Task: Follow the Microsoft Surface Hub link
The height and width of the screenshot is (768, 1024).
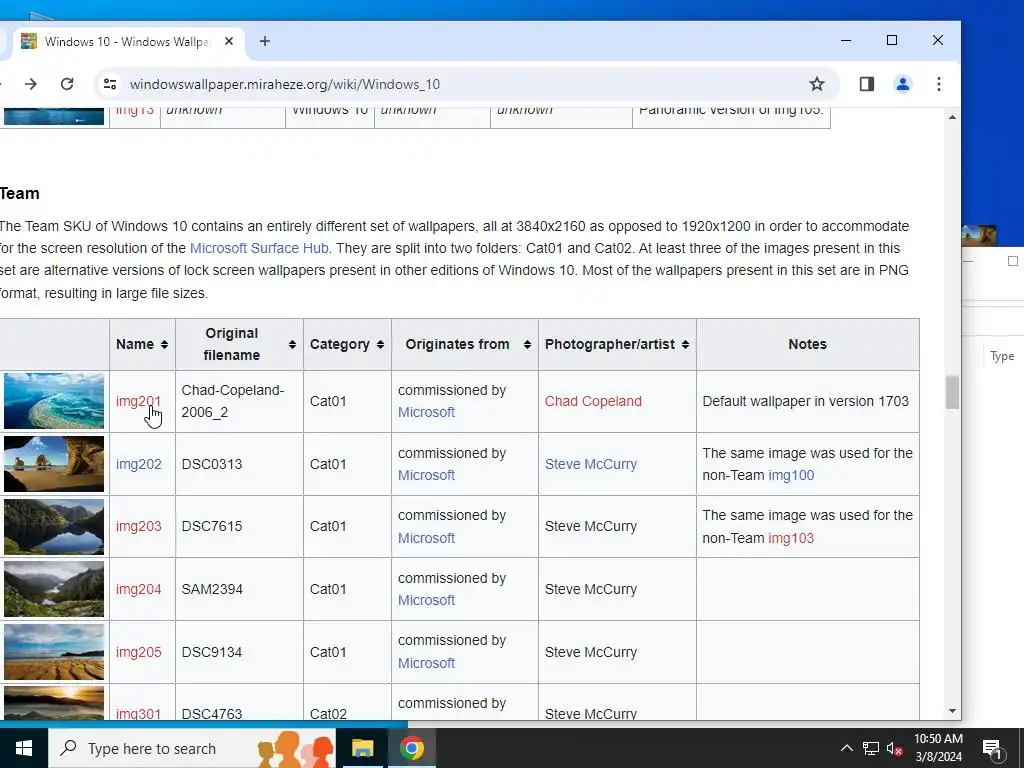Action: point(259,248)
